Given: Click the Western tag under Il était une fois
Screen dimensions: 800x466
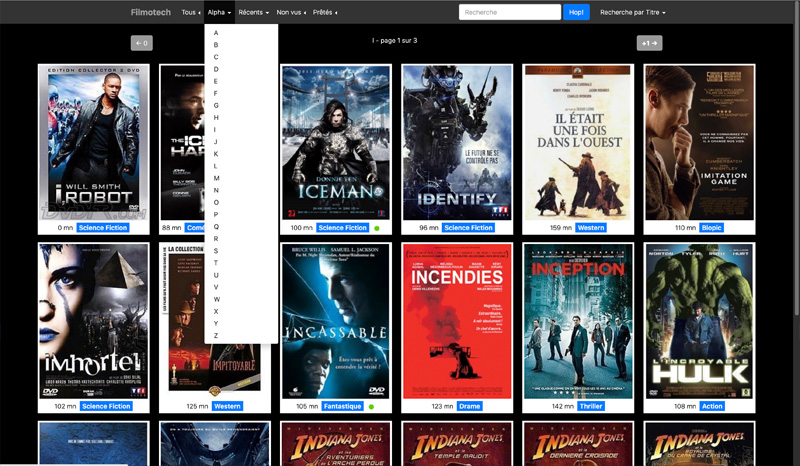Looking at the screenshot, I should pos(591,228).
